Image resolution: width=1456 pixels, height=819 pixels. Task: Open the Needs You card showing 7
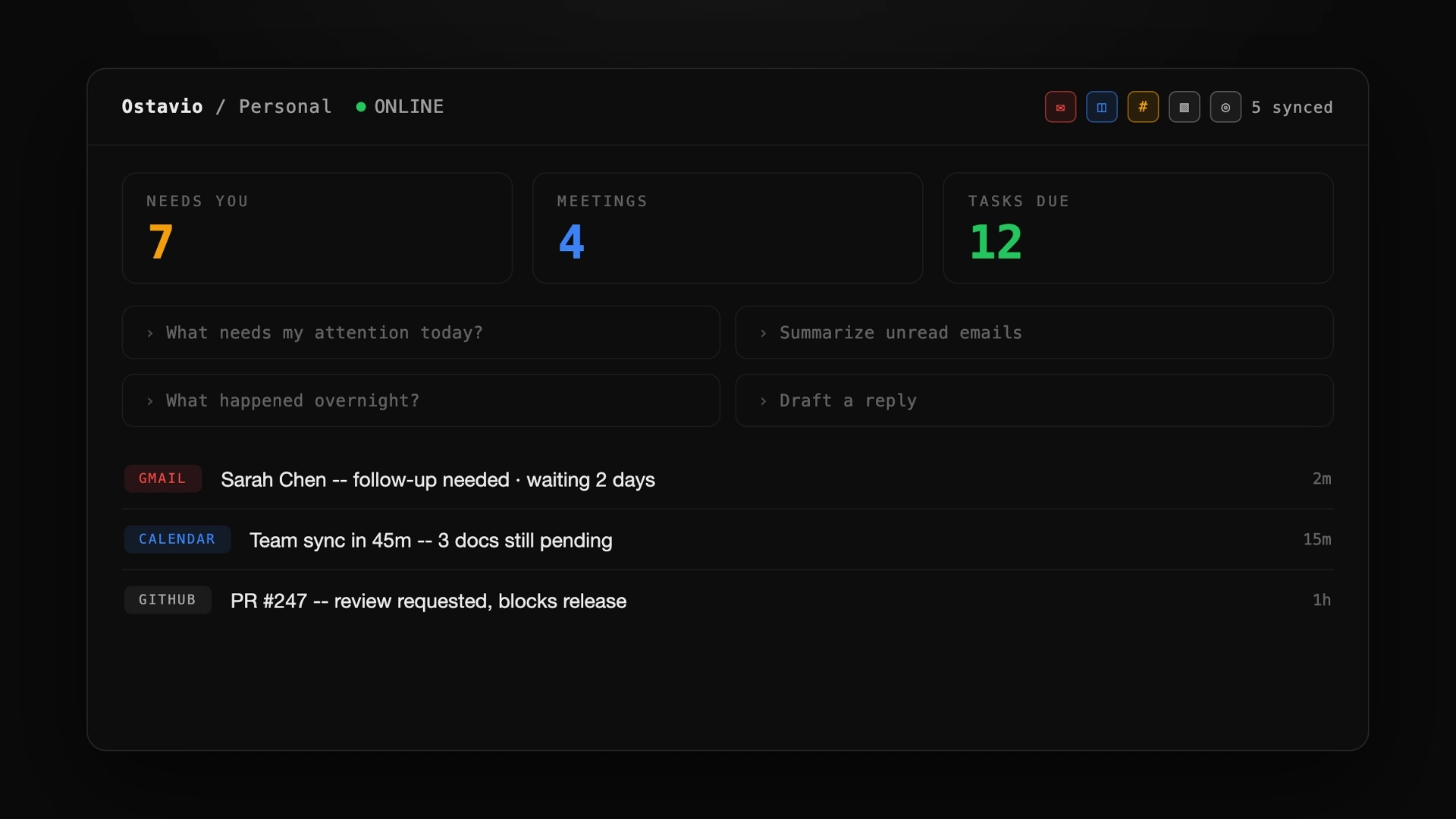click(x=317, y=228)
